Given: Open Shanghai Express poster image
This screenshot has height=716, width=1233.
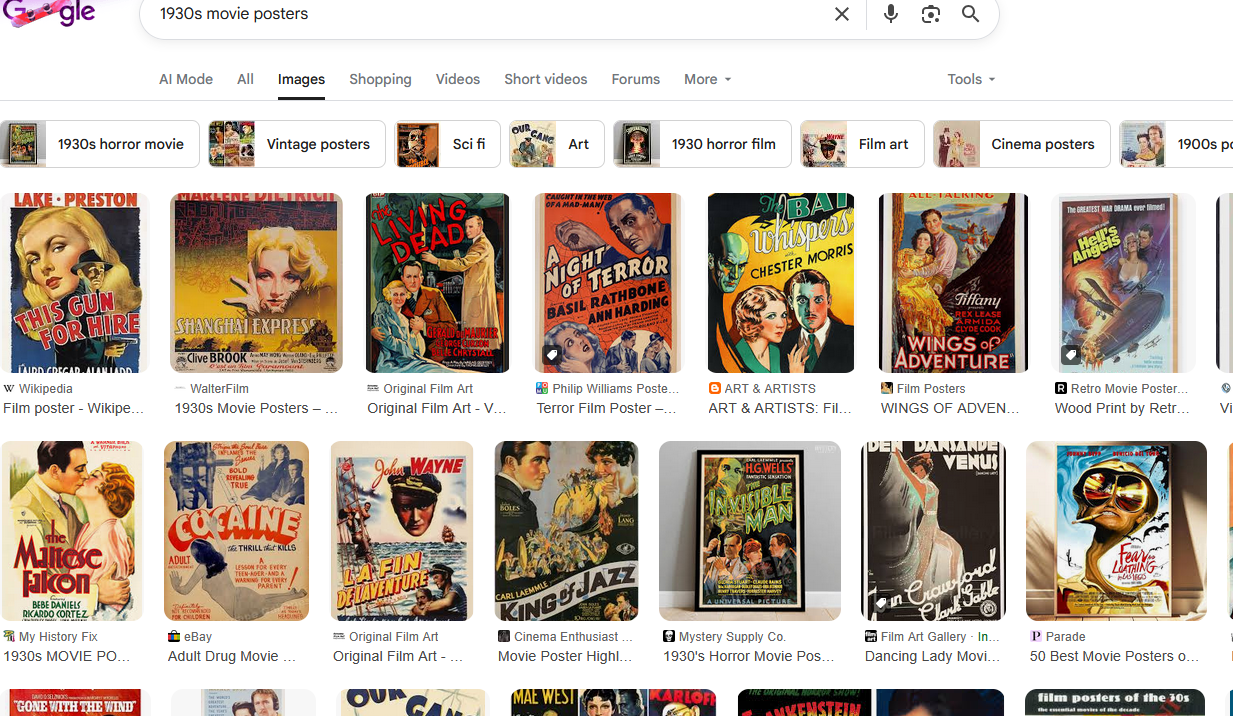Looking at the screenshot, I should tap(256, 283).
